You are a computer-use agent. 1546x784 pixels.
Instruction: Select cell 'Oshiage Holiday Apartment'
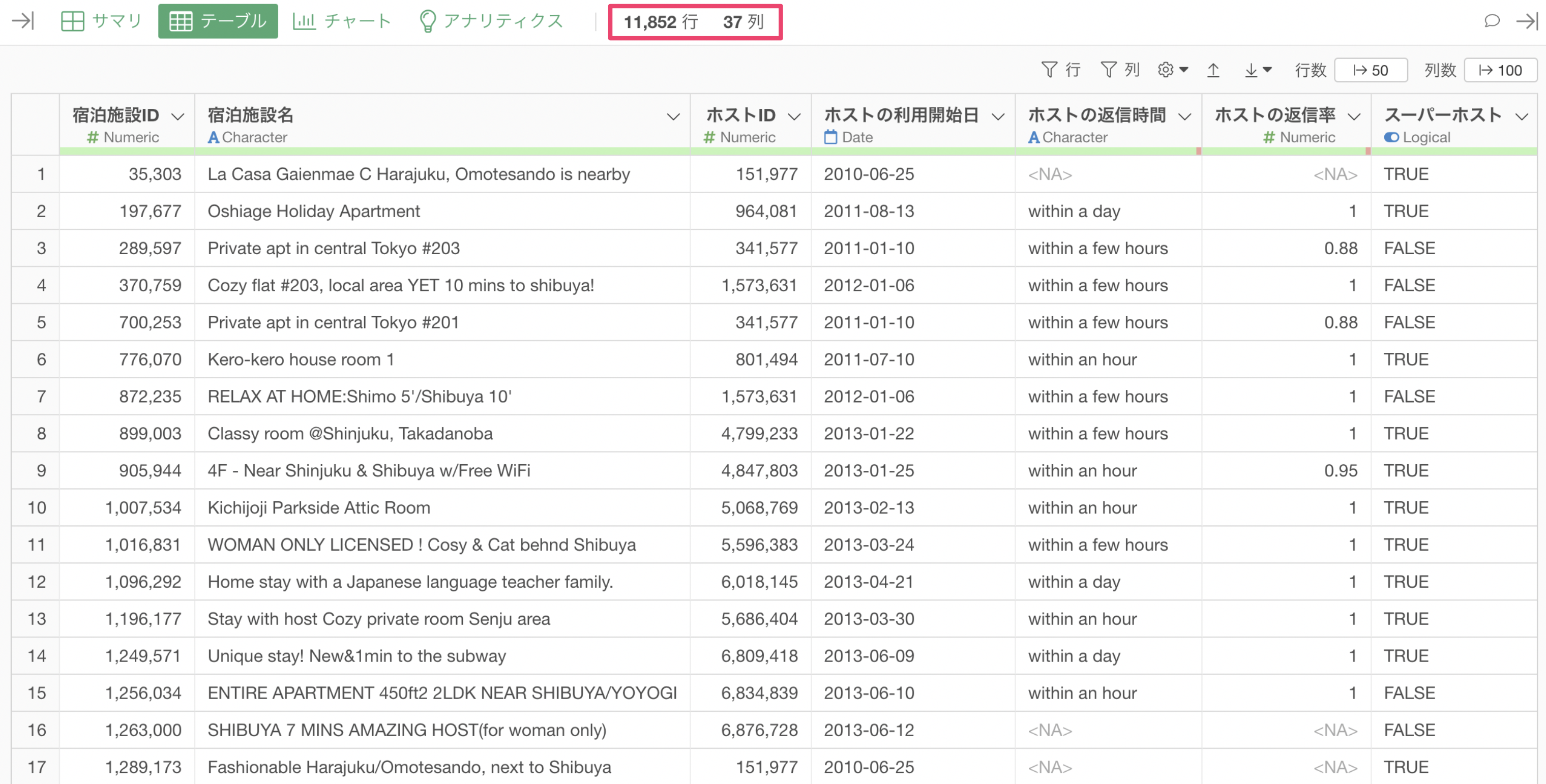[x=442, y=211]
